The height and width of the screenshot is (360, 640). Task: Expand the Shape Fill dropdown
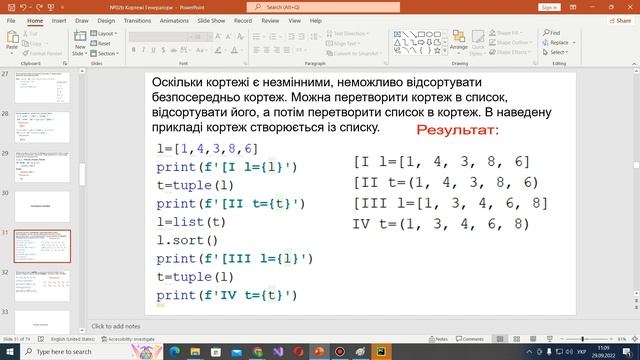506,33
